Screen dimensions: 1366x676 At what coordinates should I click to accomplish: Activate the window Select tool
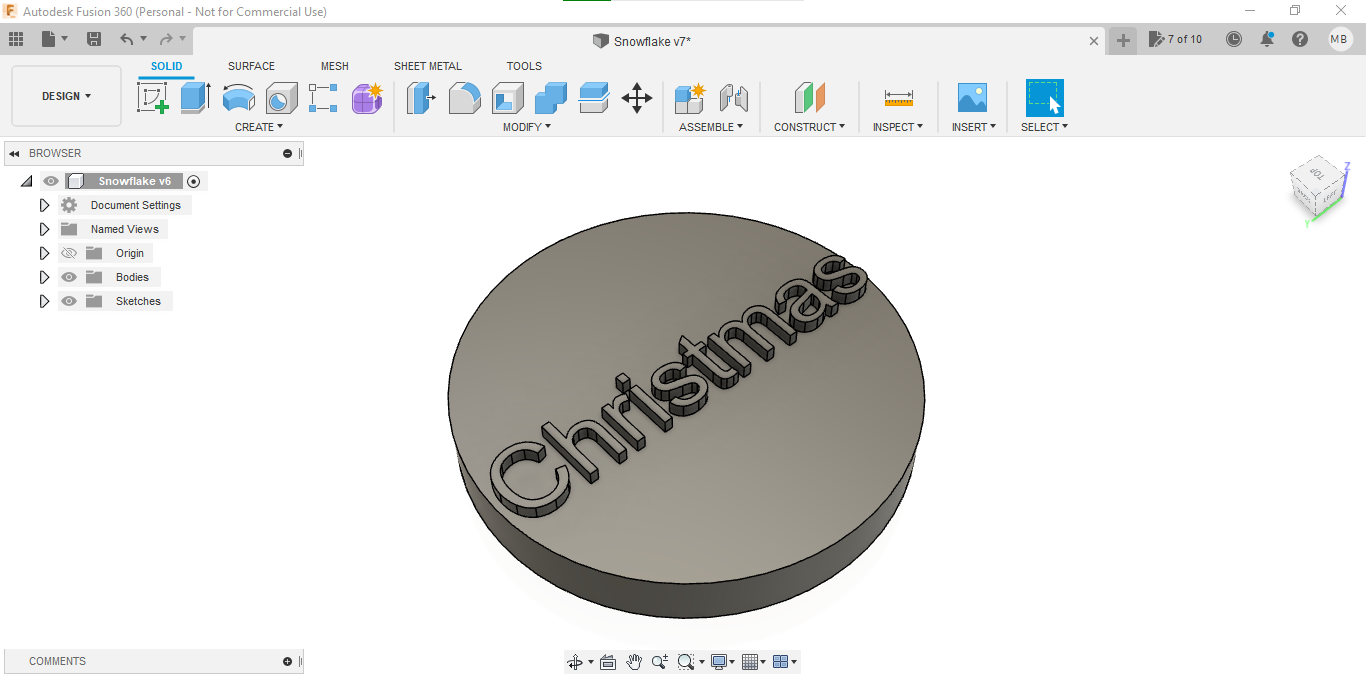click(1045, 98)
